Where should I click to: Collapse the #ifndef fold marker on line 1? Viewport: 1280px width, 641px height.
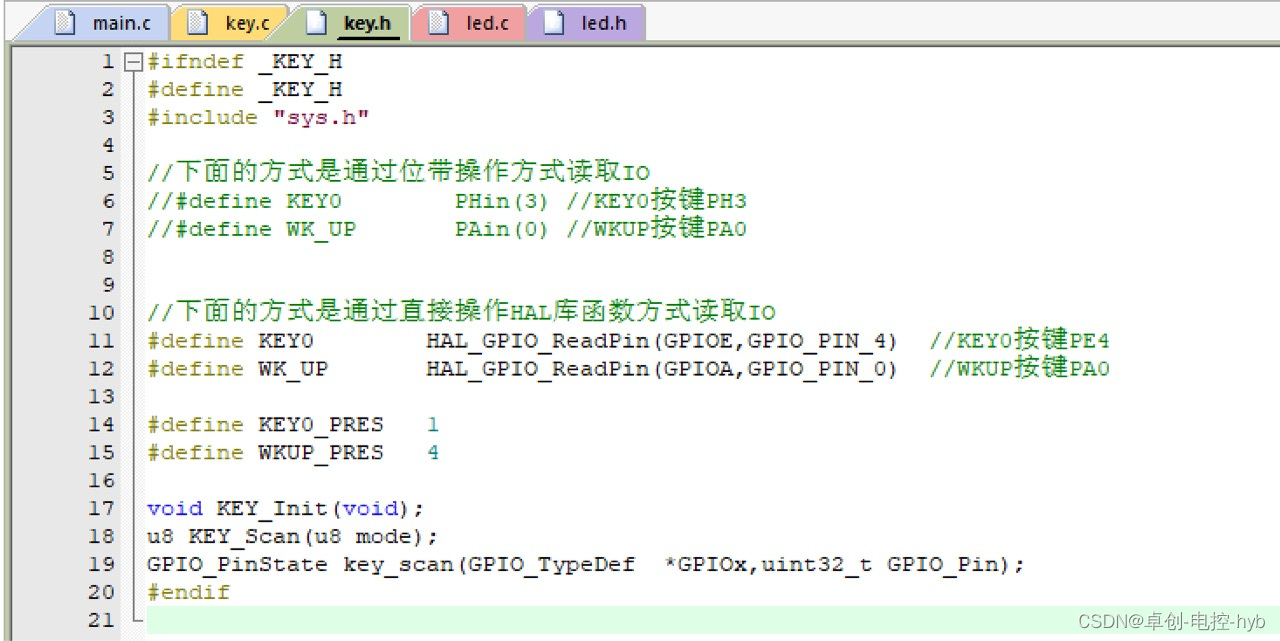[x=133, y=62]
